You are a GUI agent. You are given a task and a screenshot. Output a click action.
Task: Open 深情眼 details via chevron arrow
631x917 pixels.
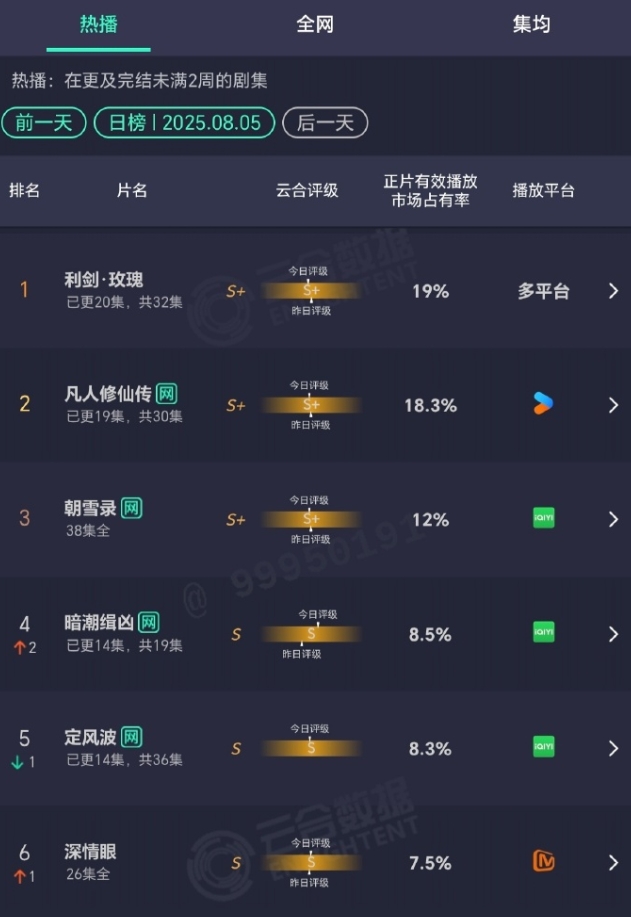[x=613, y=863]
